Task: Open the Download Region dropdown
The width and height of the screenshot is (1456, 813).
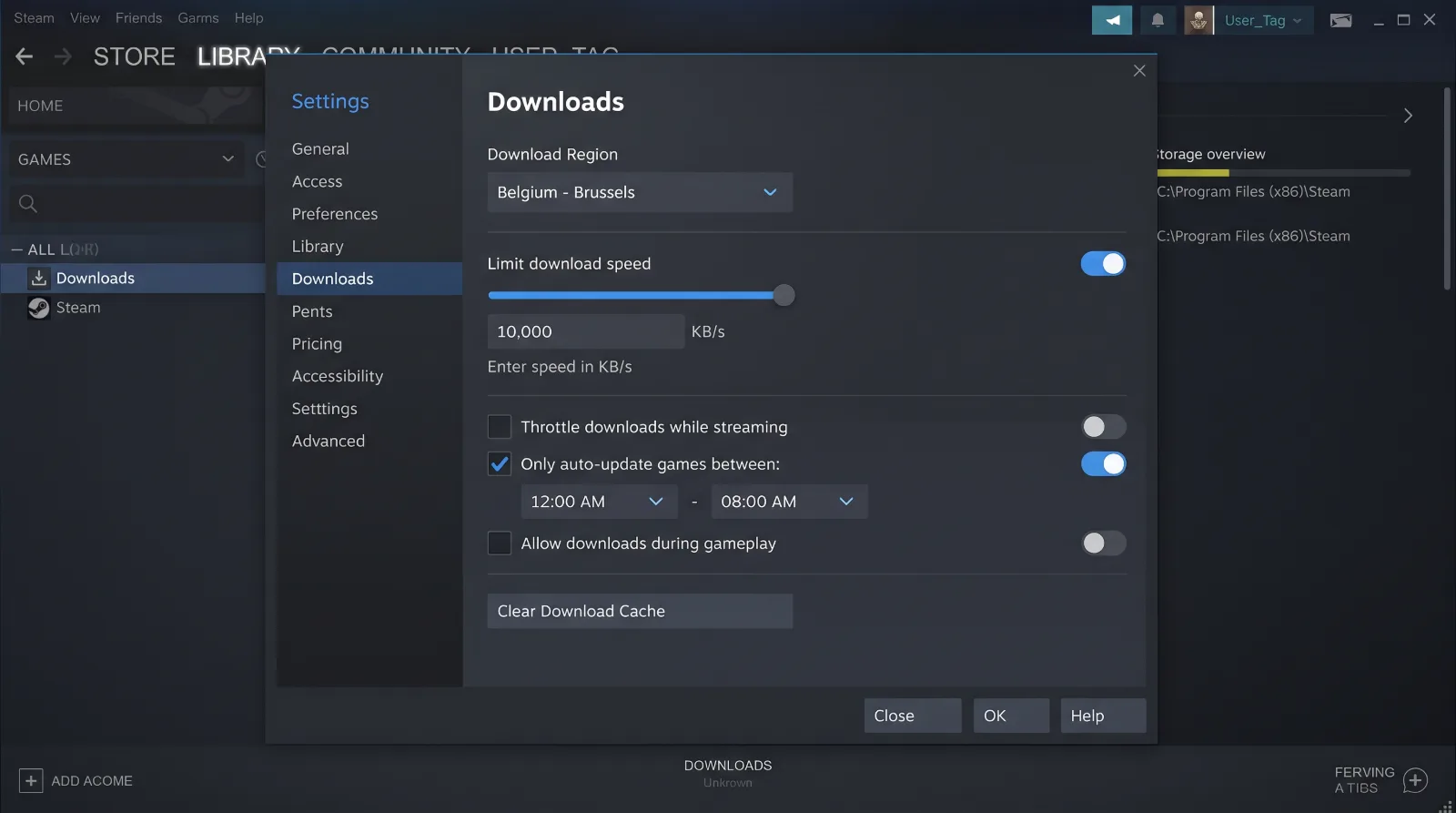Action: [640, 193]
